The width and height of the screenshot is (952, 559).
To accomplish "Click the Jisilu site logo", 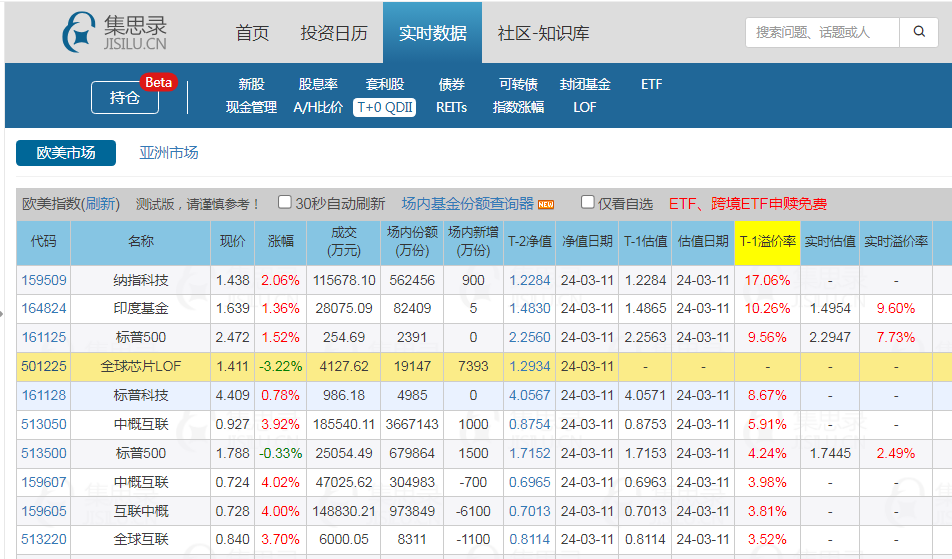I will (115, 33).
